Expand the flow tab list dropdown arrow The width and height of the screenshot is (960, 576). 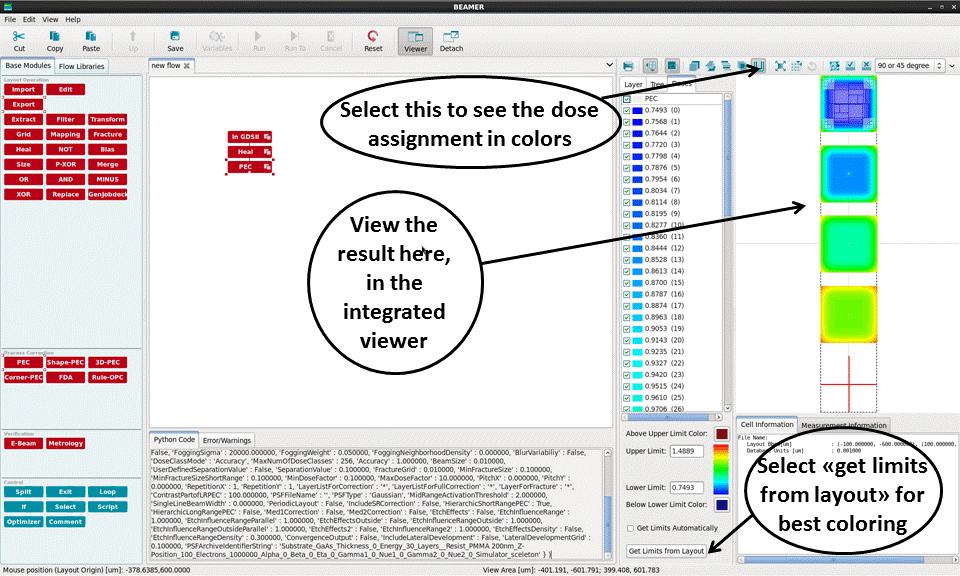coord(611,65)
